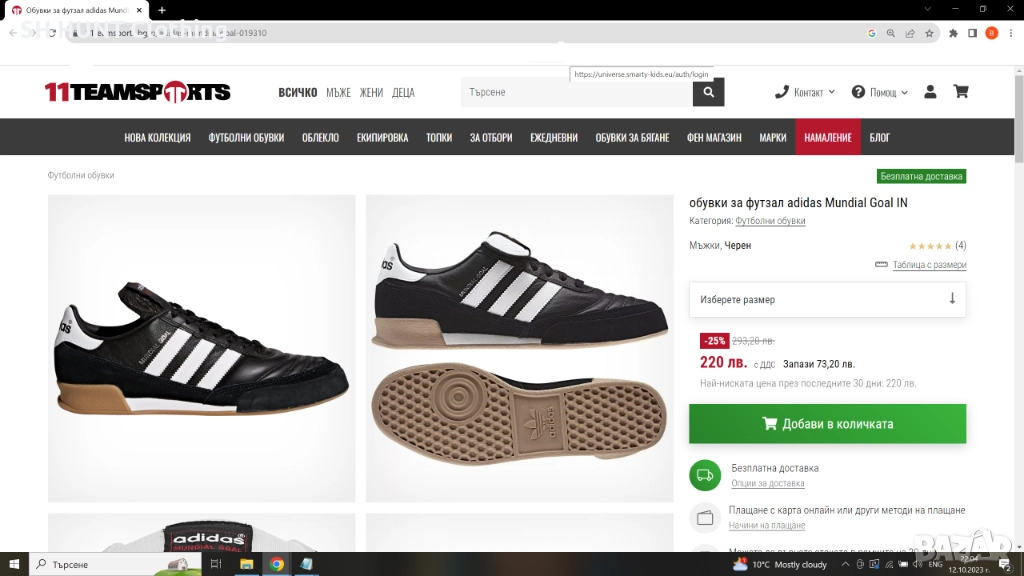Select ФУТБОЛНИ ОБУВКИ in navigation bar
Image resolution: width=1024 pixels, height=576 pixels.
[246, 137]
